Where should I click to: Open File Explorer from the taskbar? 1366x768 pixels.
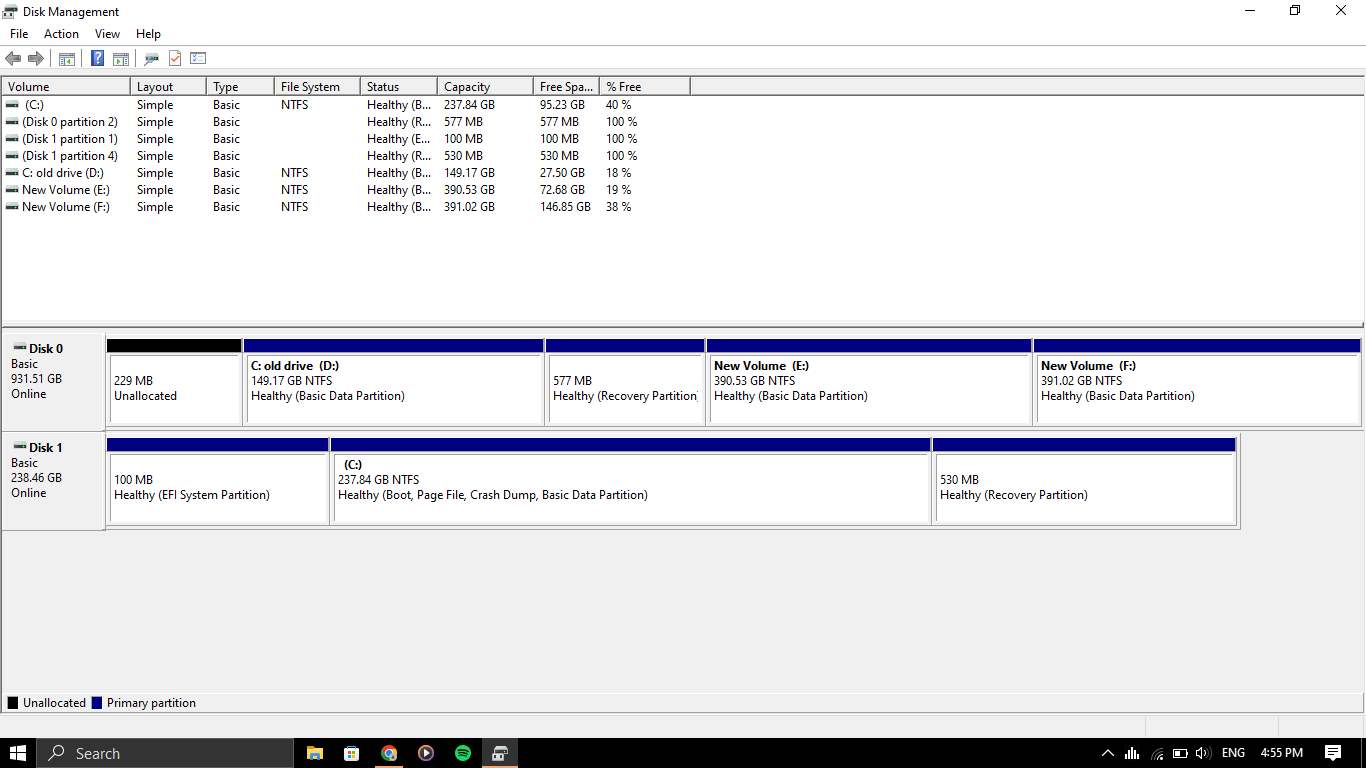coord(315,753)
